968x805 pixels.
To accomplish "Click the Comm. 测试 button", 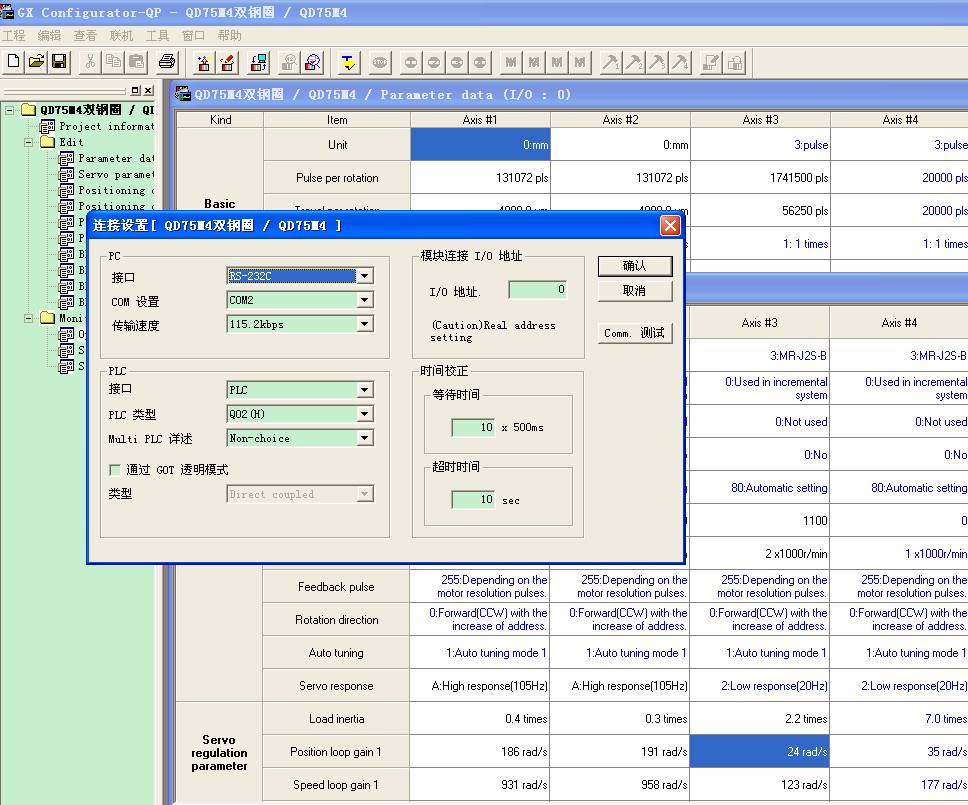I will 634,333.
